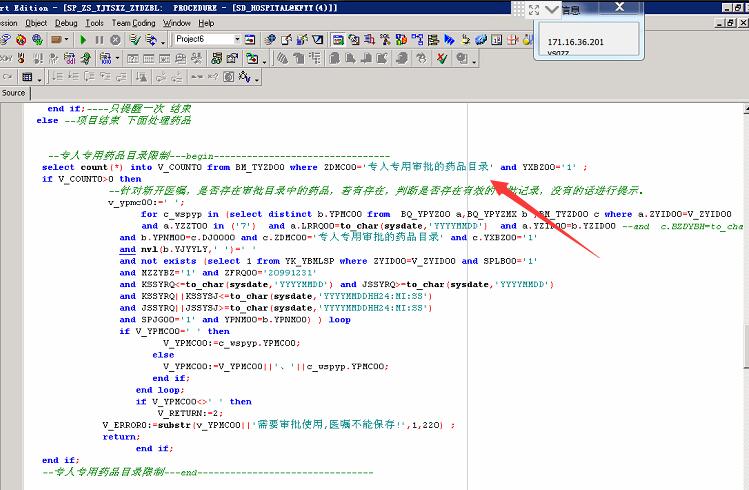Viewport: 749px width, 490px height.
Task: Click in the code line 'if V_COUNT0>0 then'
Action: 92,179
